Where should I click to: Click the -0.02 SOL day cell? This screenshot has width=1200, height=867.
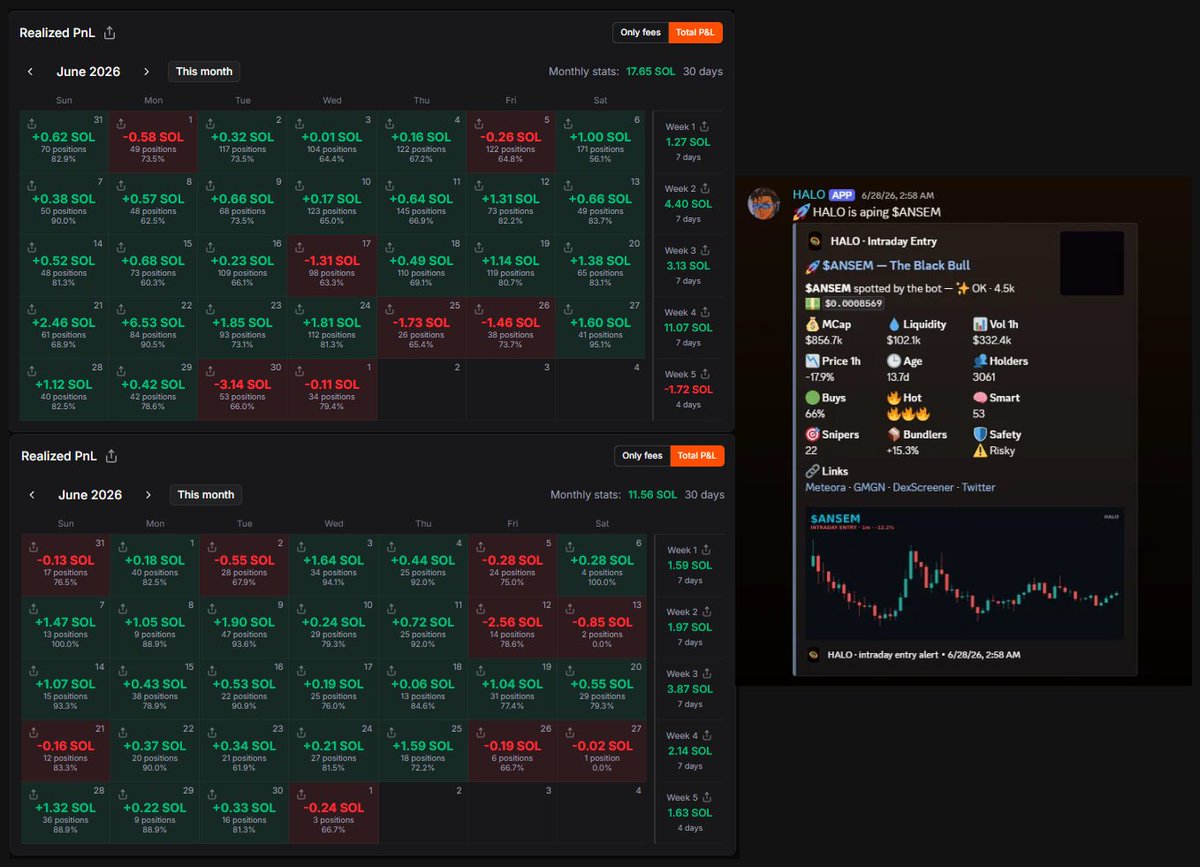click(x=602, y=752)
